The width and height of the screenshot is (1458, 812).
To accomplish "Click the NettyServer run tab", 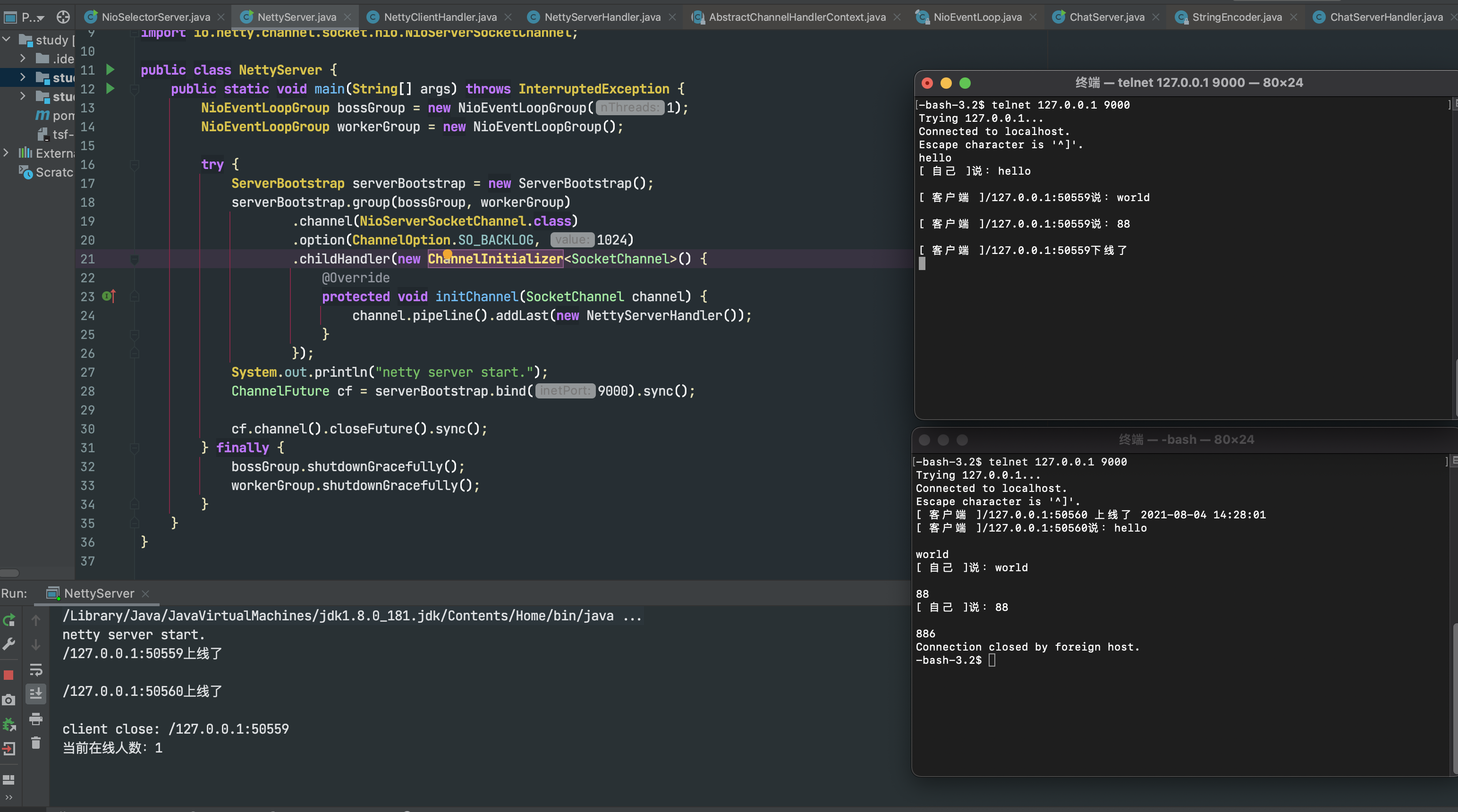I will 99,593.
